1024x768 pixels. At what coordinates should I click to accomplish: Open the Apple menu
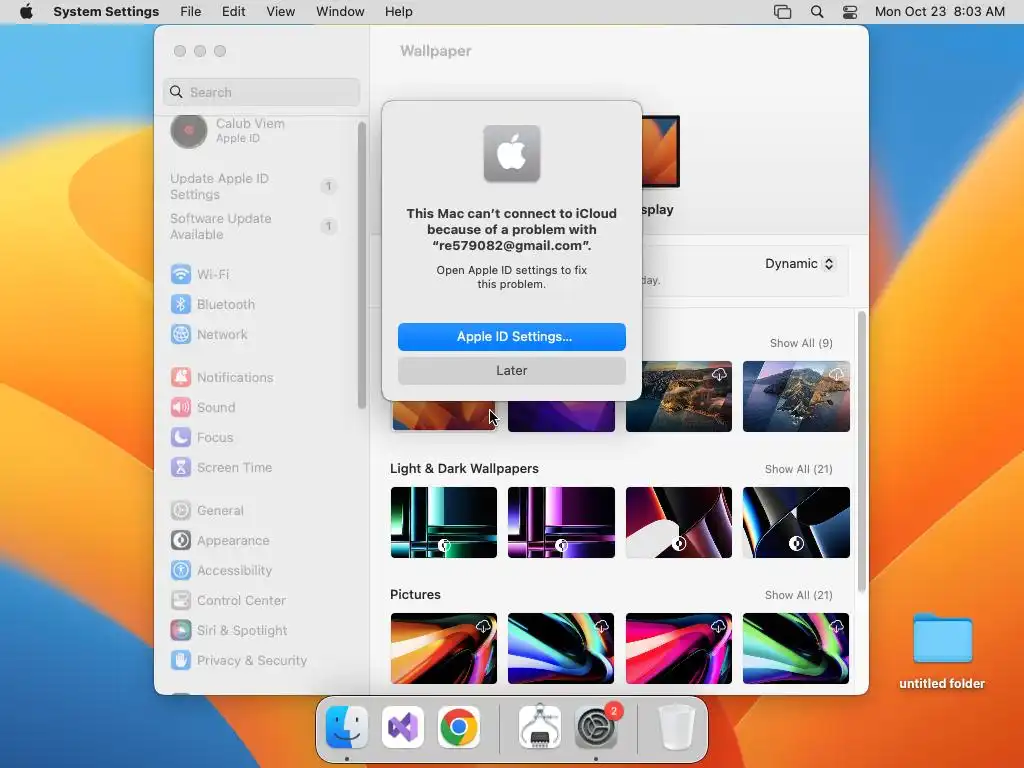[x=26, y=12]
